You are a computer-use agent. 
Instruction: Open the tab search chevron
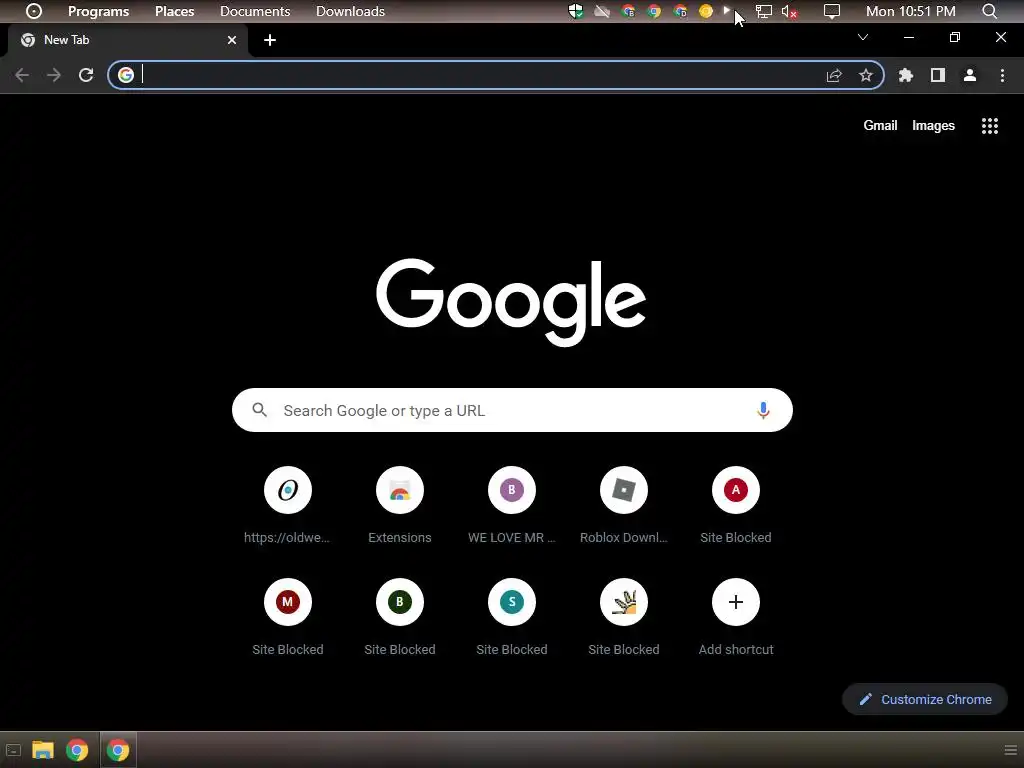[863, 37]
